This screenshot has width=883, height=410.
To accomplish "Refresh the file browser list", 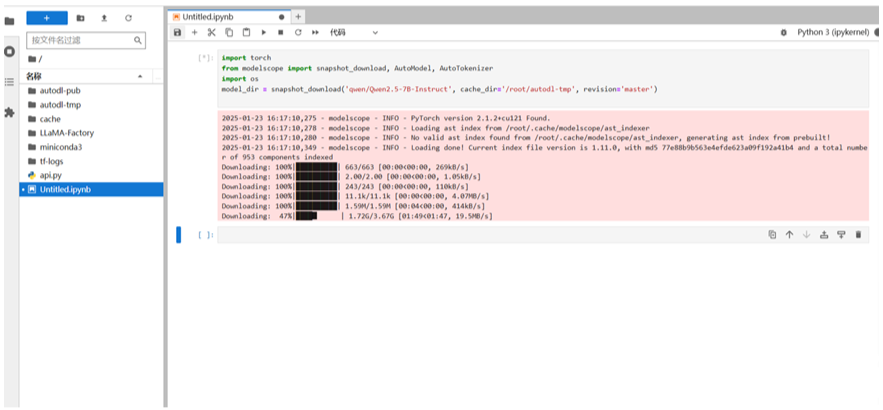I will [128, 18].
